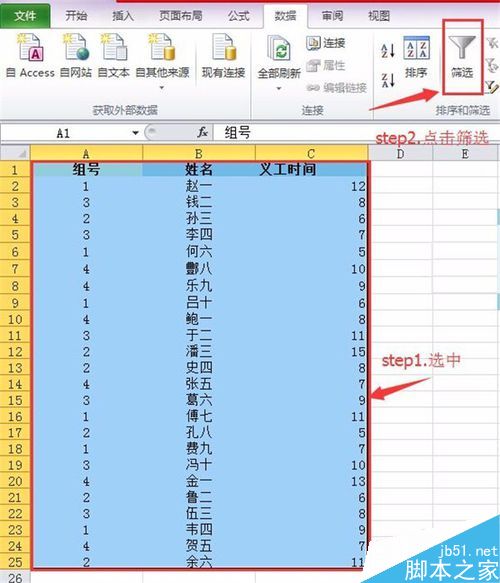Viewport: 500px width, 583px height.
Task: Open the File (文件) tab
Action: coord(25,16)
